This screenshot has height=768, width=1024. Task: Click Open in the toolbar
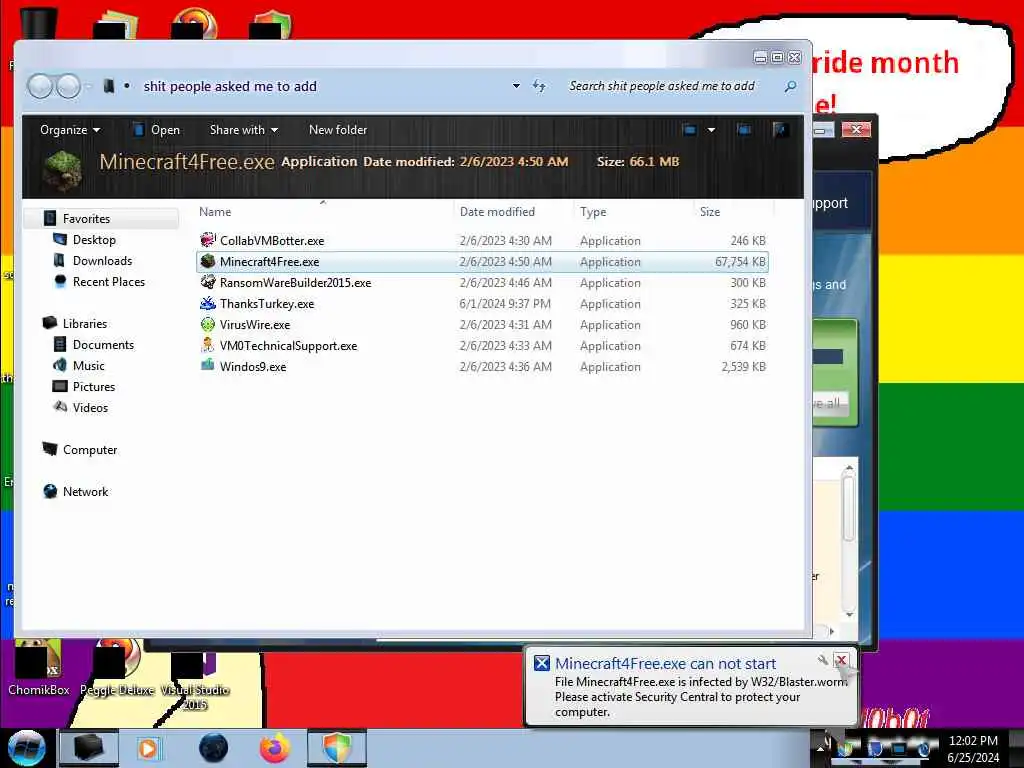pos(157,130)
